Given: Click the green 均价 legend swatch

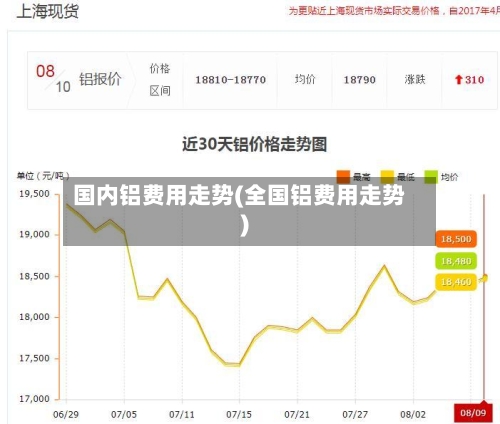Looking at the screenshot, I should click(x=431, y=177).
